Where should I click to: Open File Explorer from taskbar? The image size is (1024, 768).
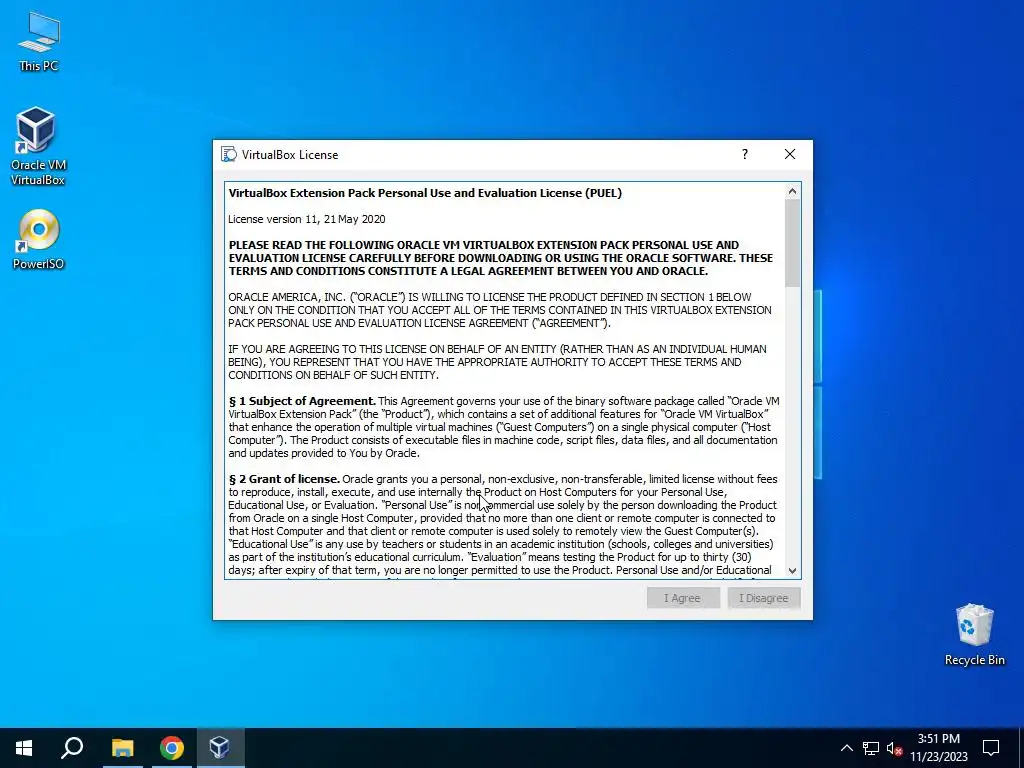point(122,748)
